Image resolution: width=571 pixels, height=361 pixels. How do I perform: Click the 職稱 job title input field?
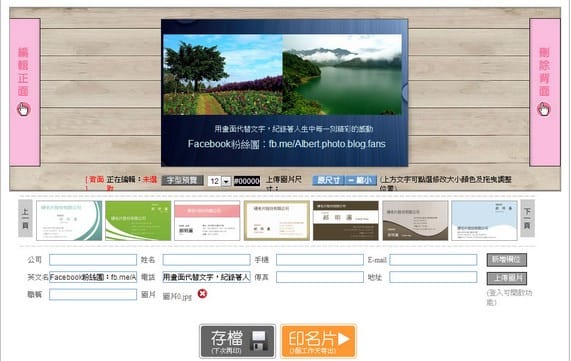[93, 294]
